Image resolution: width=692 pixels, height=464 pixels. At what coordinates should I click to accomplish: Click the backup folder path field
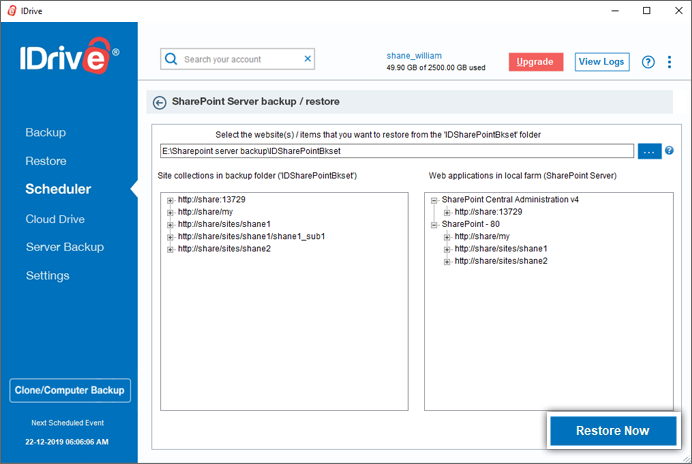397,151
